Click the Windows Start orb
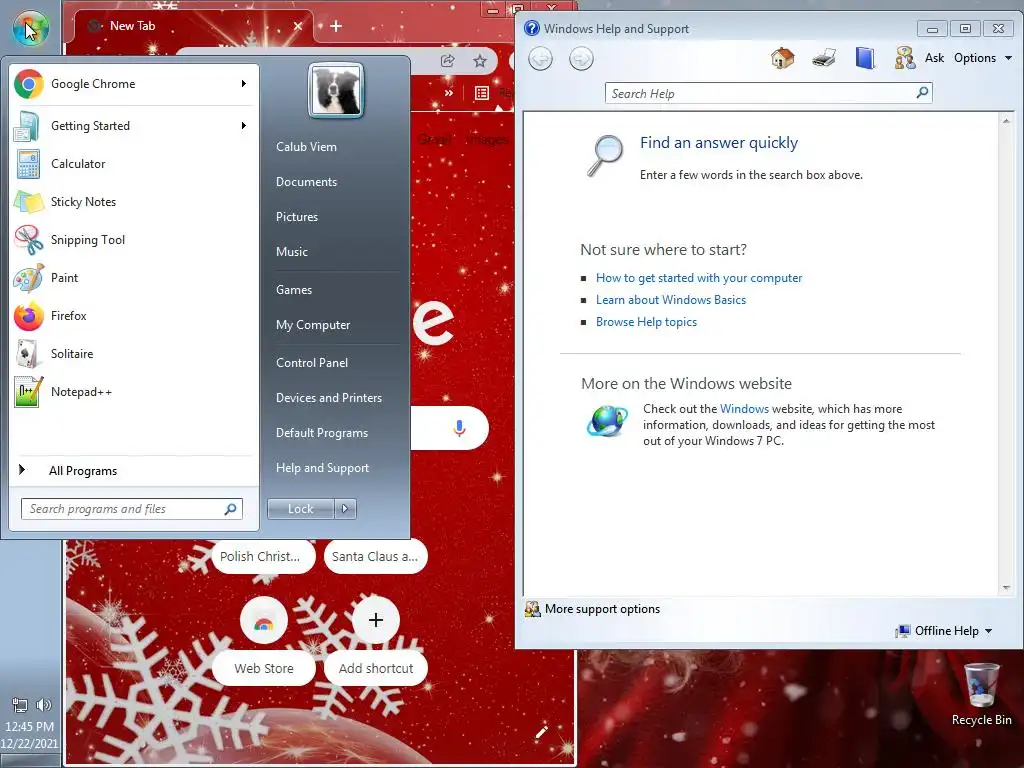Screen dimensions: 1024x768 click(x=30, y=28)
